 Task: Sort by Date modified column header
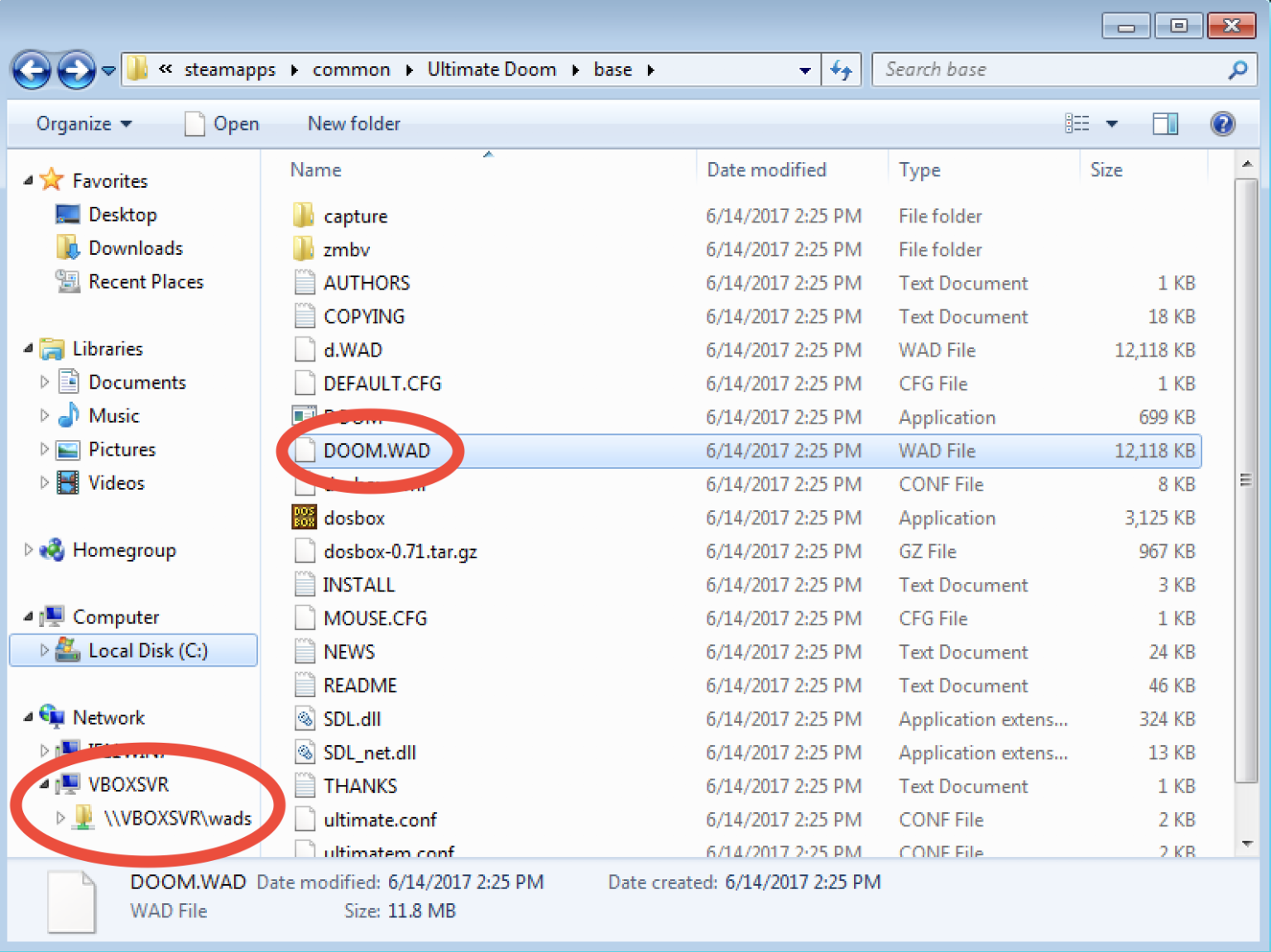[766, 170]
